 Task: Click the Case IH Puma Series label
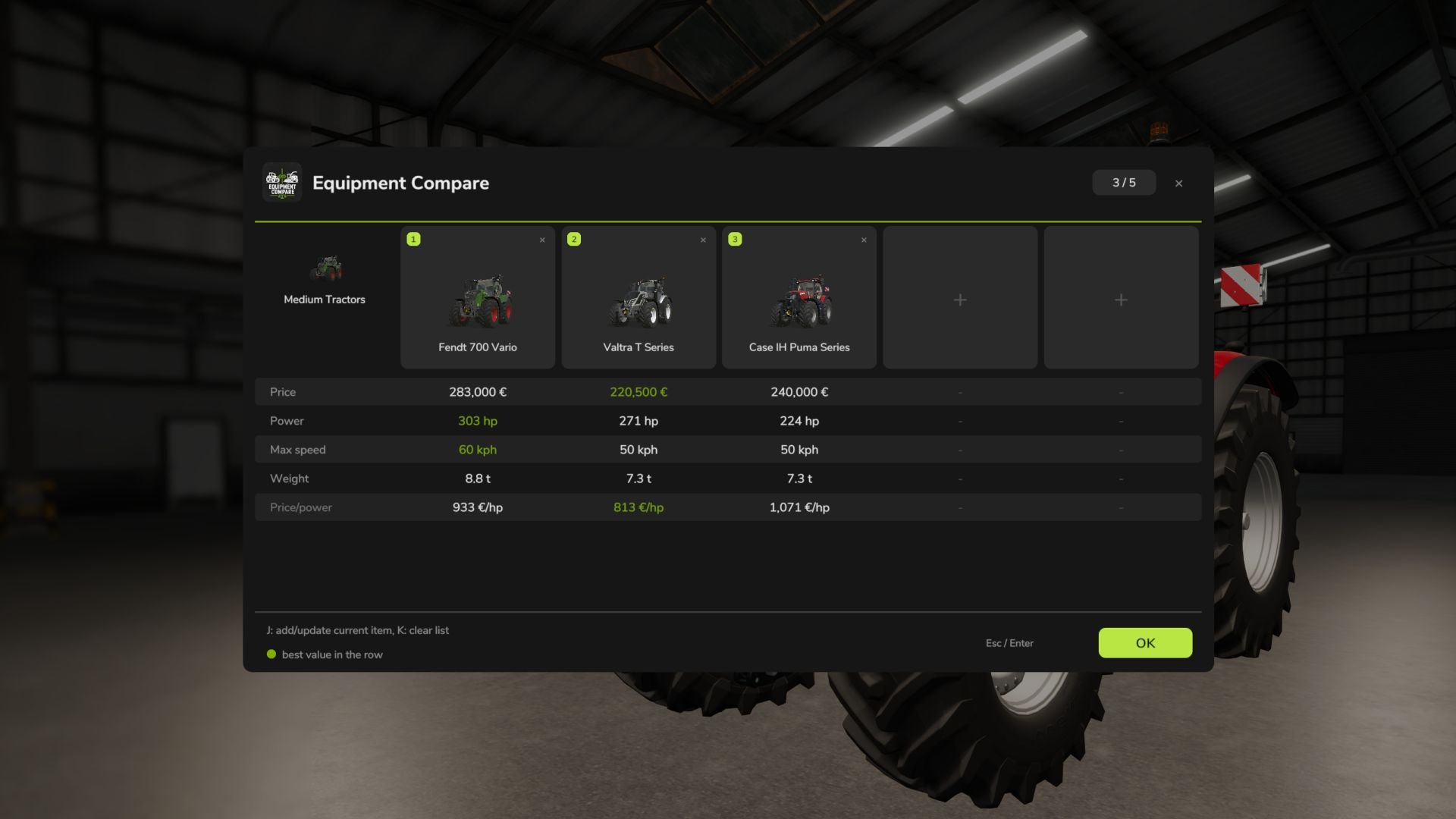click(799, 347)
